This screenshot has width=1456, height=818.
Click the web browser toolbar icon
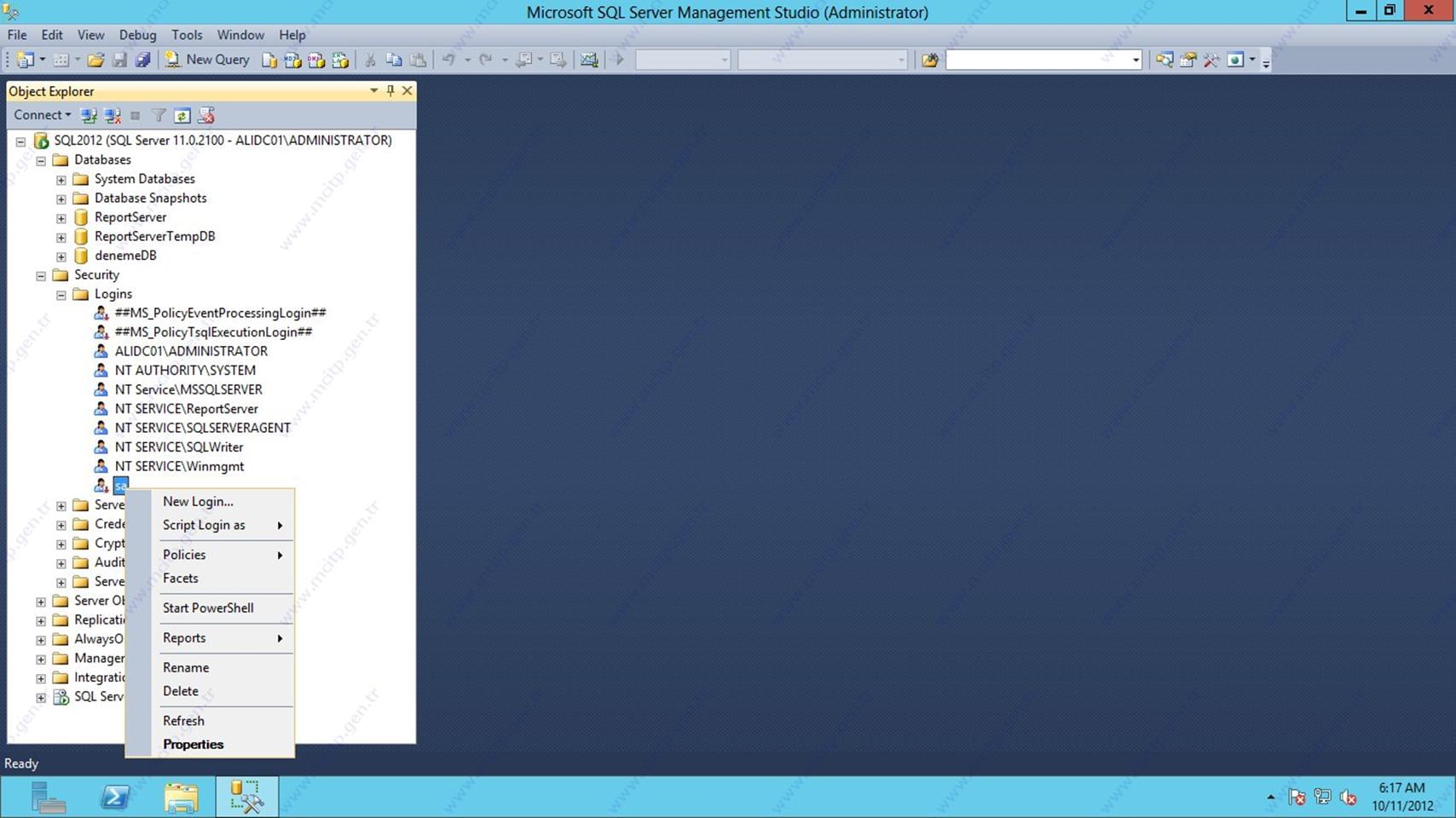click(x=1235, y=60)
